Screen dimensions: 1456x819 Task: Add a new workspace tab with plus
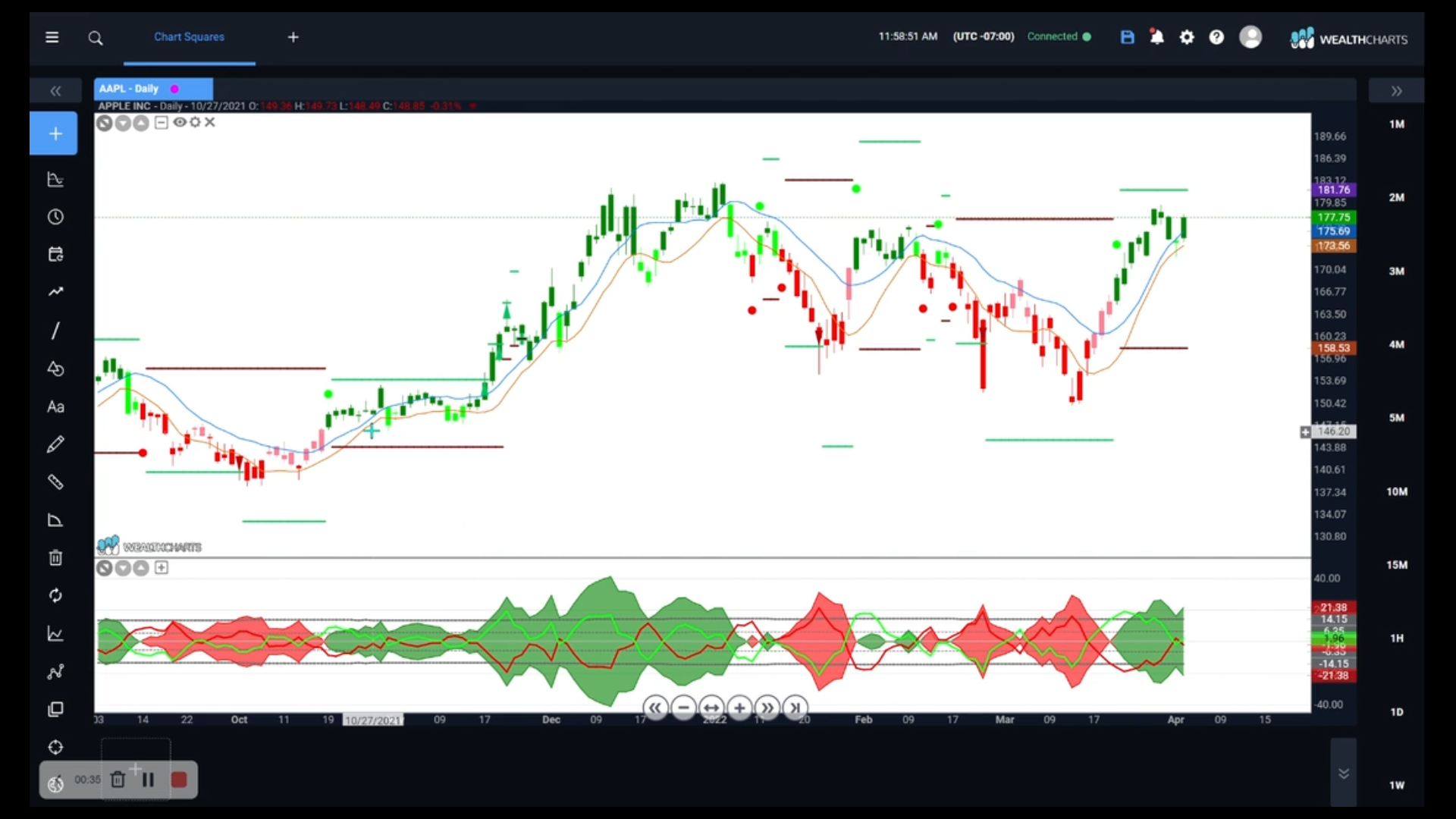pos(293,37)
